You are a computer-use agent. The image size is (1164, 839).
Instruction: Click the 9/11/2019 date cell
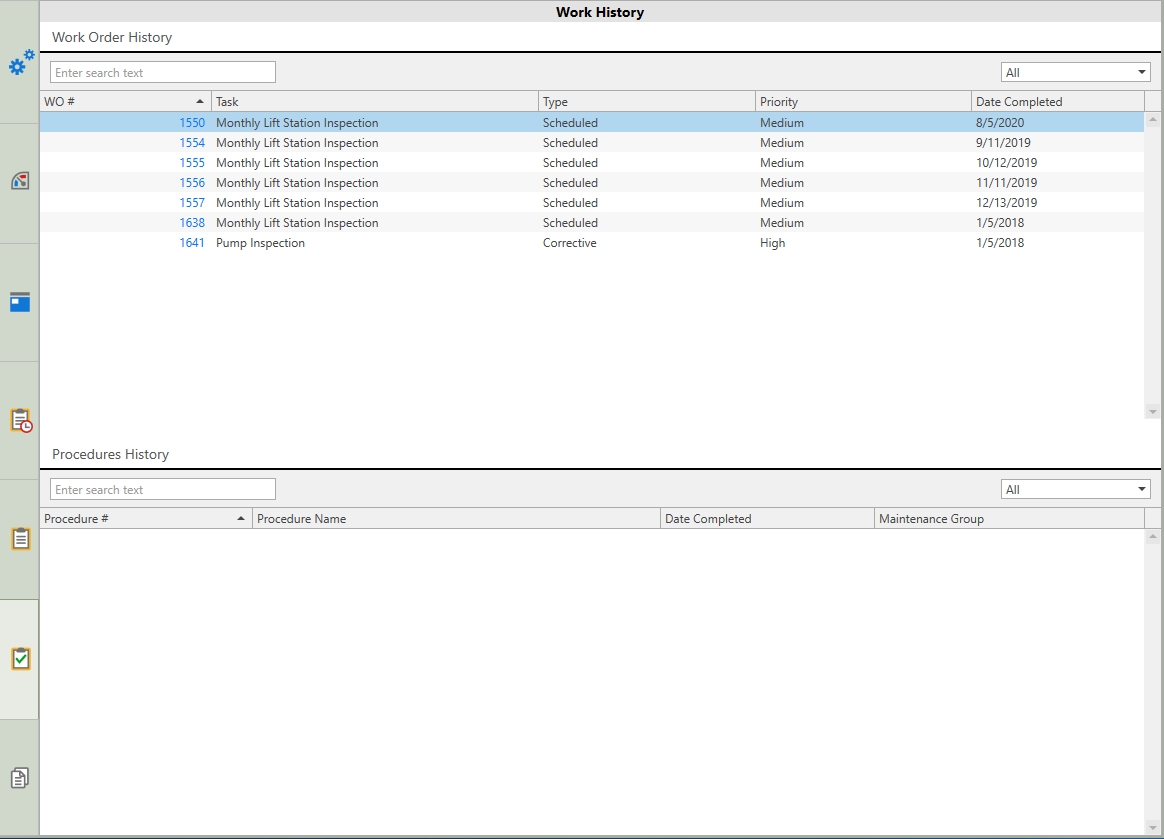point(1003,143)
